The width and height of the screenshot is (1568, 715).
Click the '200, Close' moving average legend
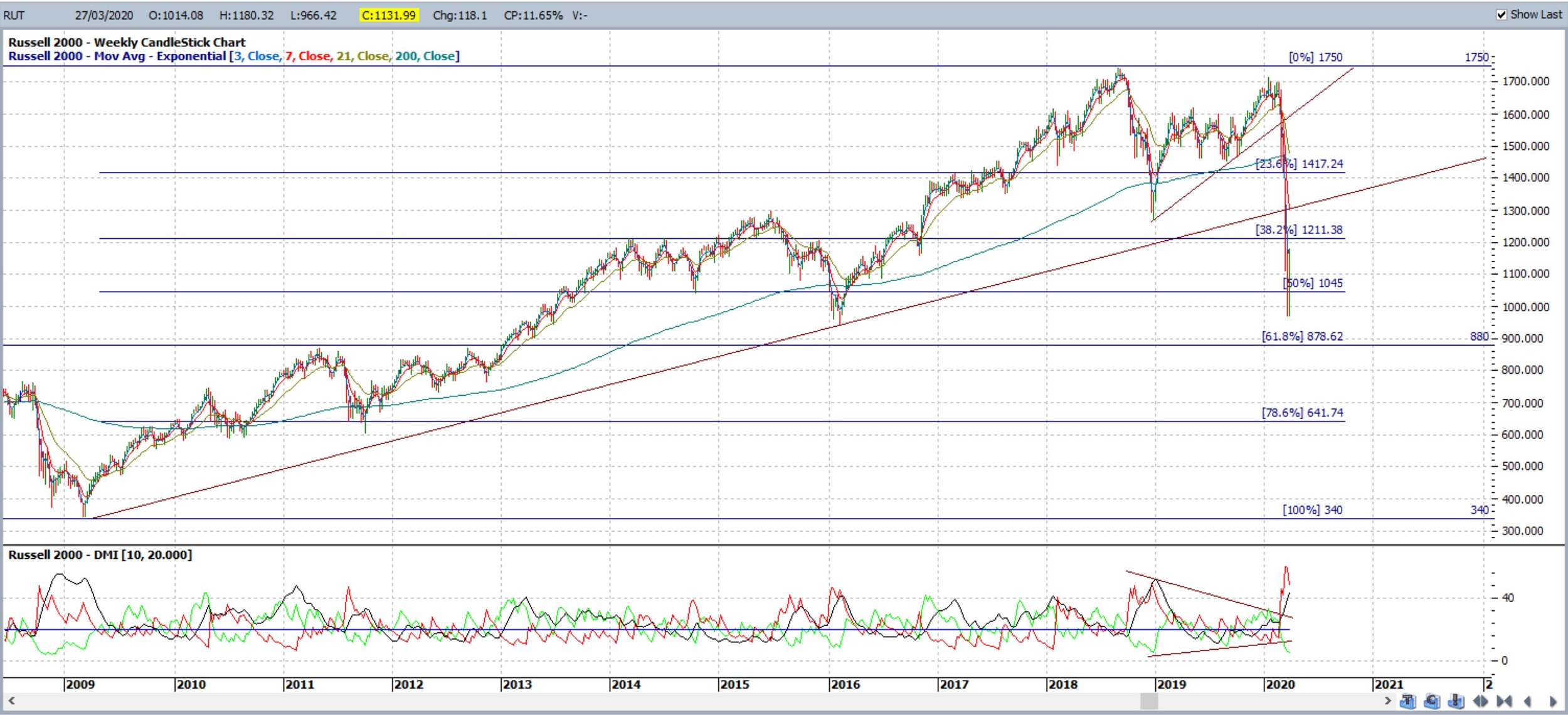[x=425, y=56]
